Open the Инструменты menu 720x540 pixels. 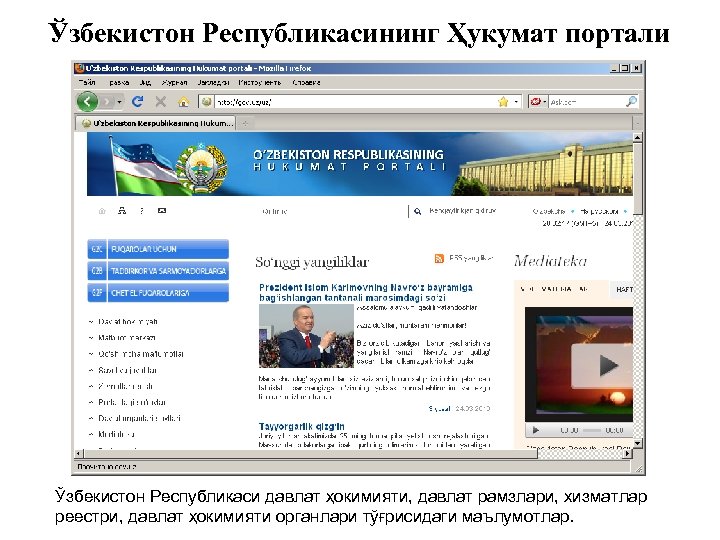coord(259,83)
